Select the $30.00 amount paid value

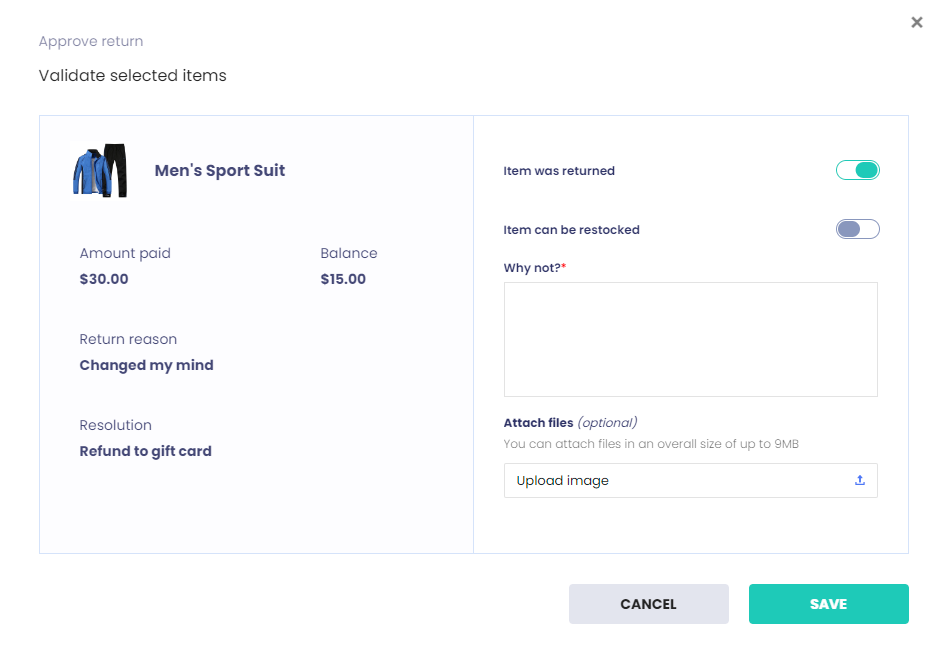[x=104, y=279]
